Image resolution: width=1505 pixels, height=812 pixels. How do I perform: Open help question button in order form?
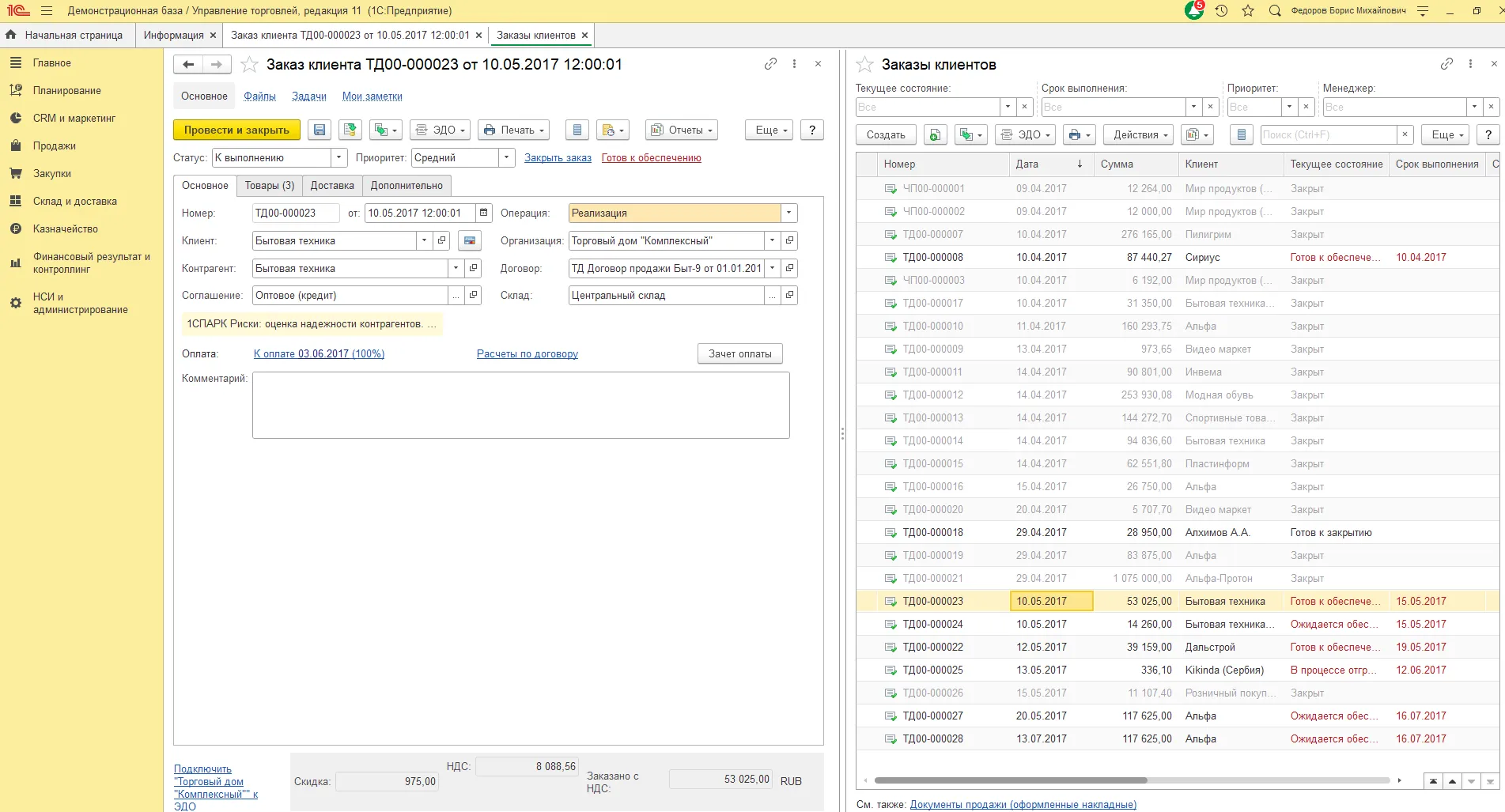click(x=812, y=130)
